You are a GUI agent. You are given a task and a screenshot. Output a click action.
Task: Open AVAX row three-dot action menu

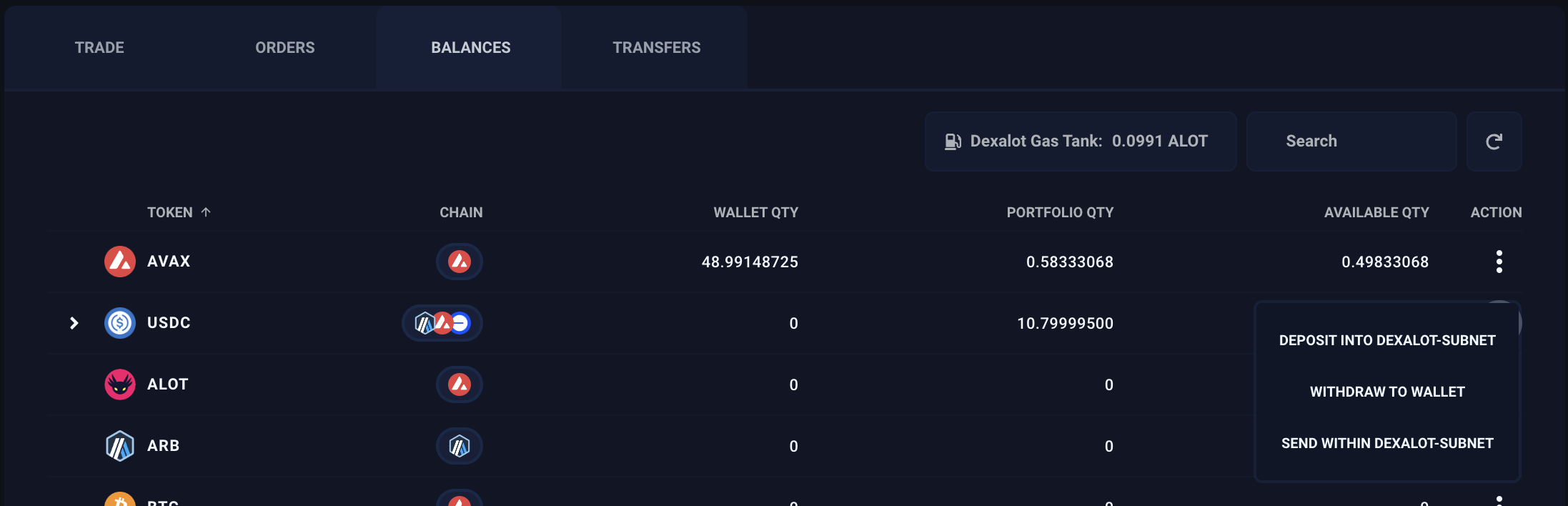click(1499, 262)
